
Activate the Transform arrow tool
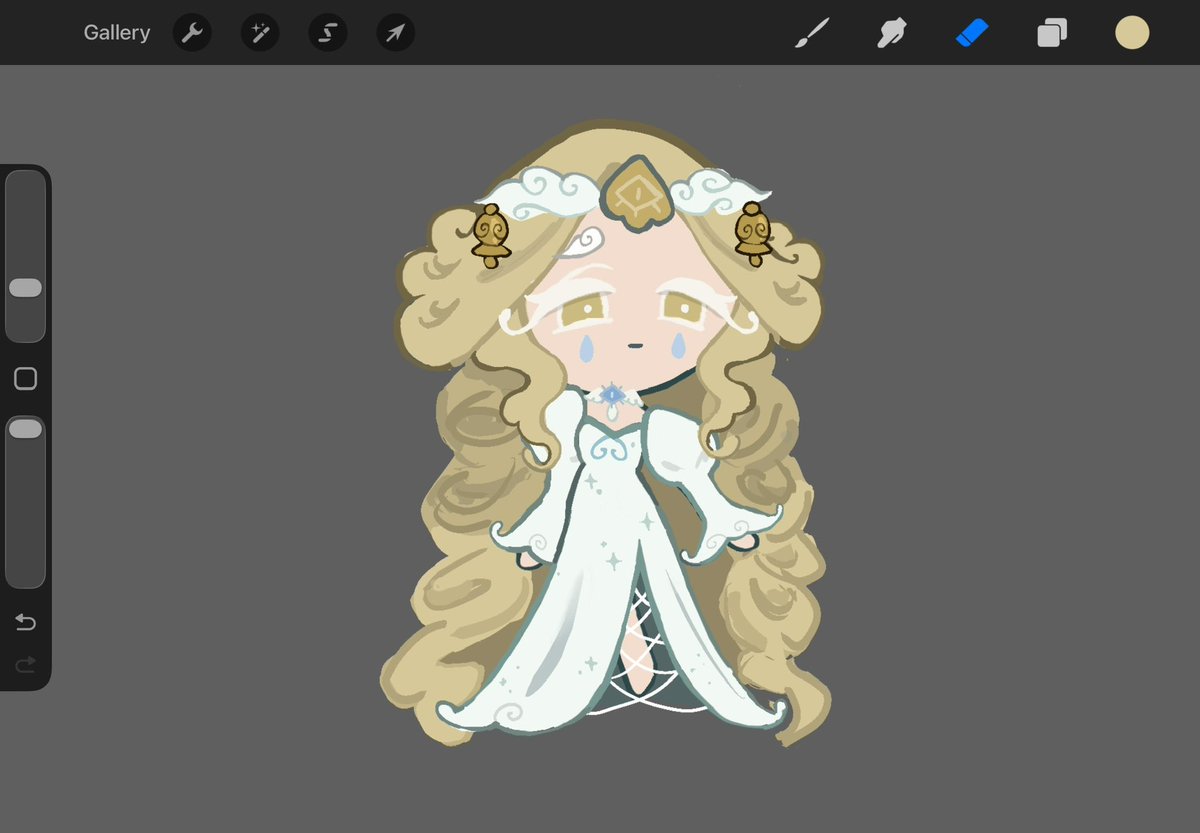coord(396,33)
